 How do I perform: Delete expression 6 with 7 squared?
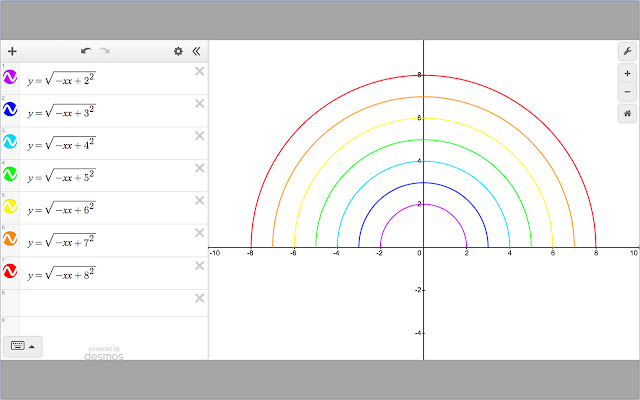pyautogui.click(x=200, y=233)
